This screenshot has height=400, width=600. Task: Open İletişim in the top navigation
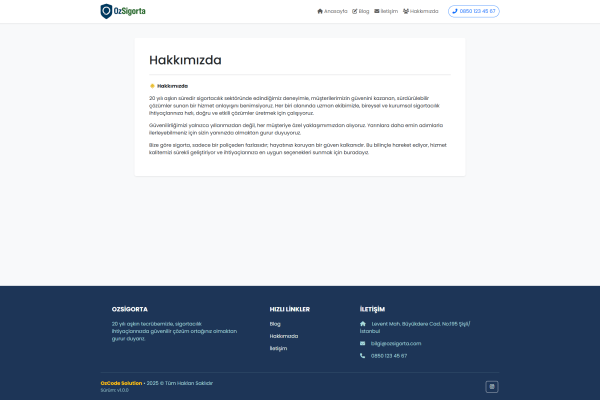[390, 11]
